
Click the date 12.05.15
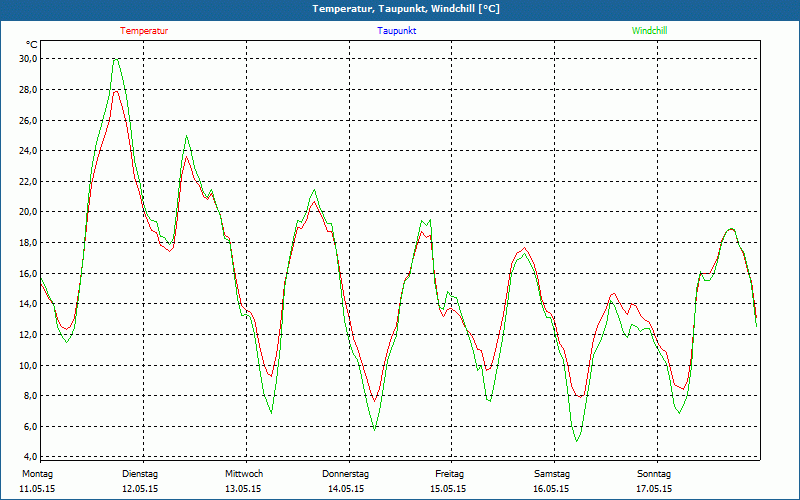[x=140, y=489]
